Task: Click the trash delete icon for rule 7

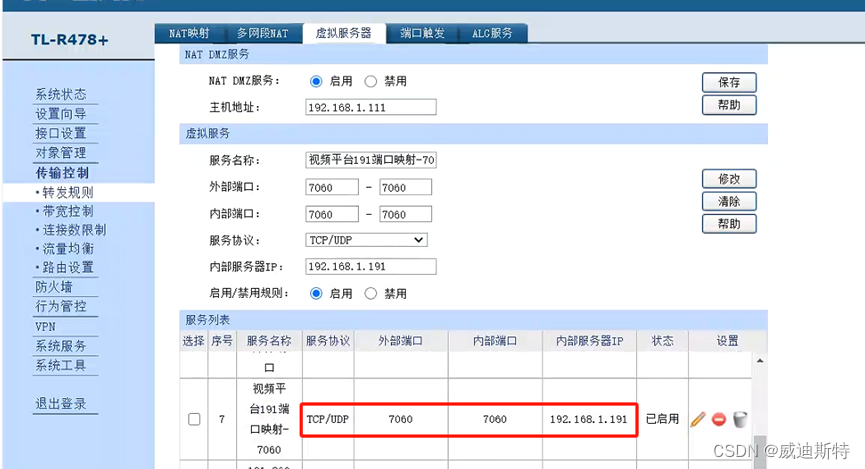Action: point(740,419)
